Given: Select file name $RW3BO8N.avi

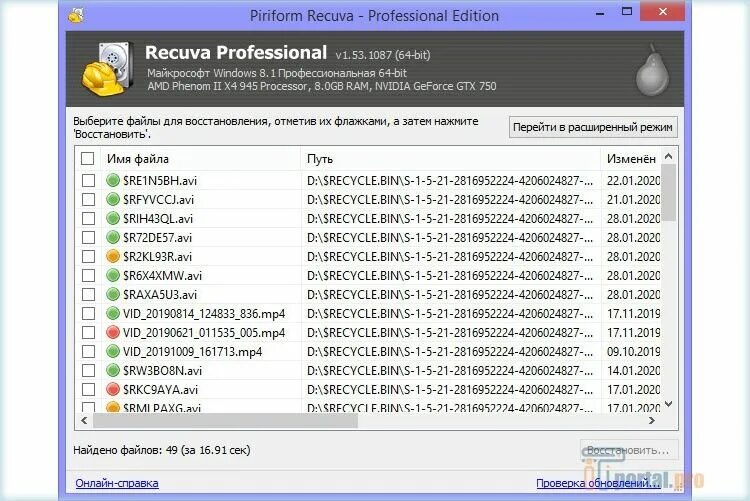Looking at the screenshot, I should (163, 371).
